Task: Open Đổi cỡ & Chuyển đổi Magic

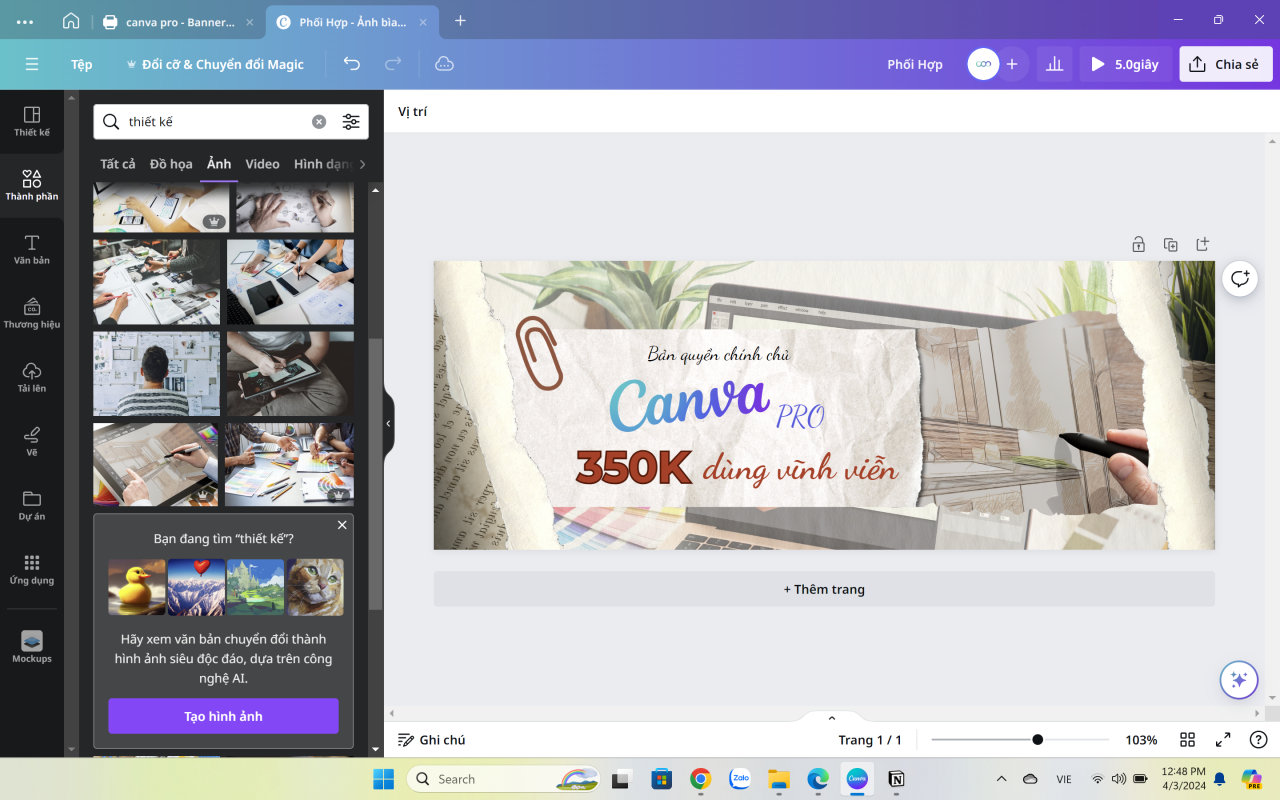Action: coord(214,64)
